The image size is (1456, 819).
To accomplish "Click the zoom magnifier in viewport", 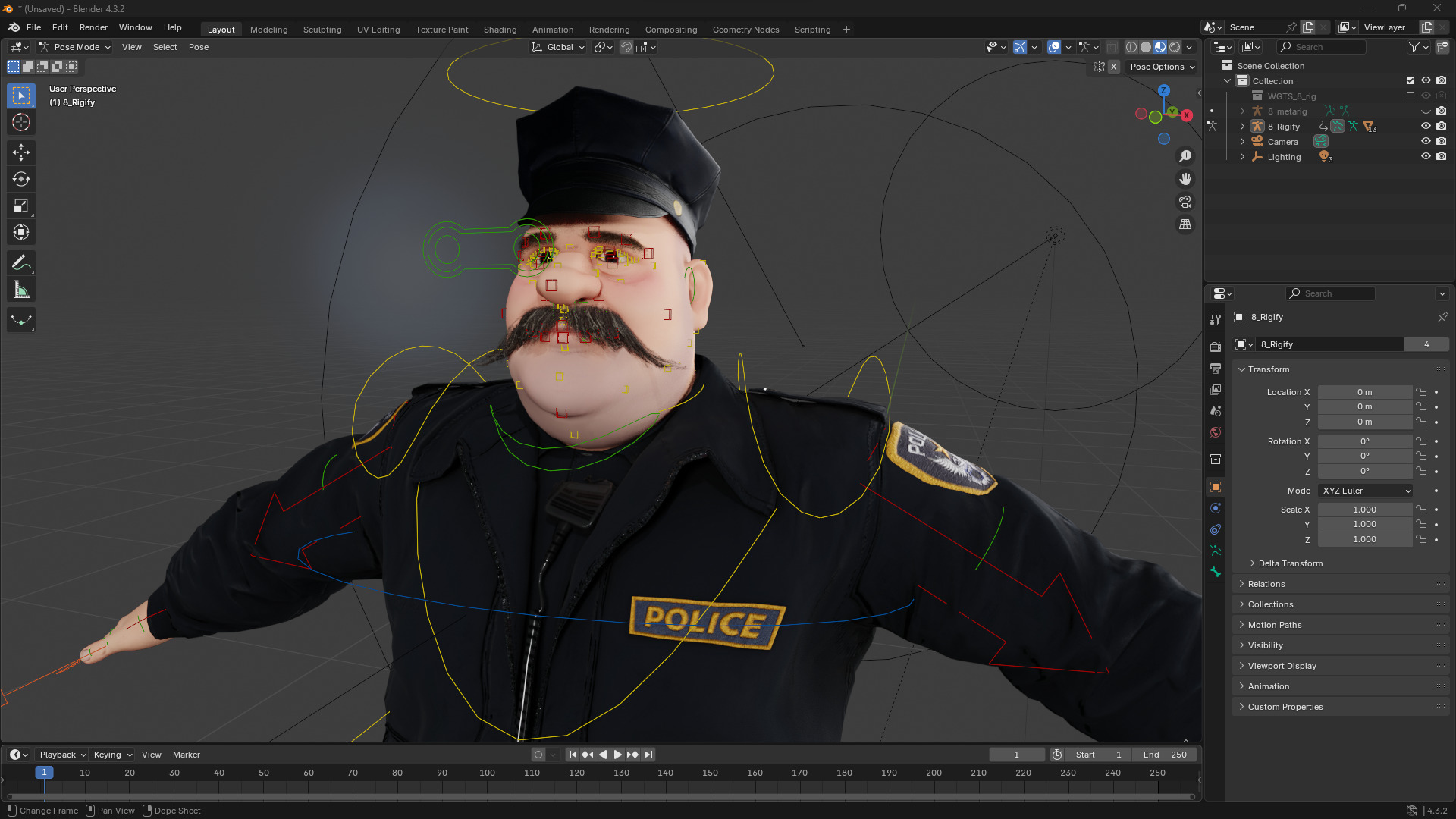I will (x=1185, y=156).
